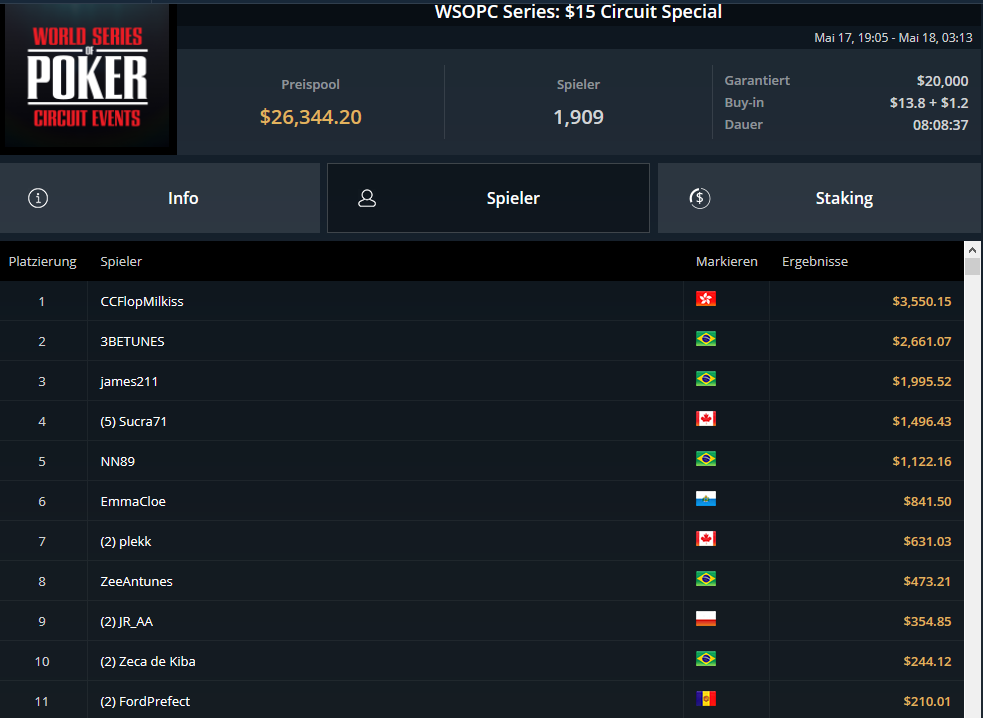Click the Andorra flag next to FordPrefect
The width and height of the screenshot is (983, 718).
tap(706, 699)
